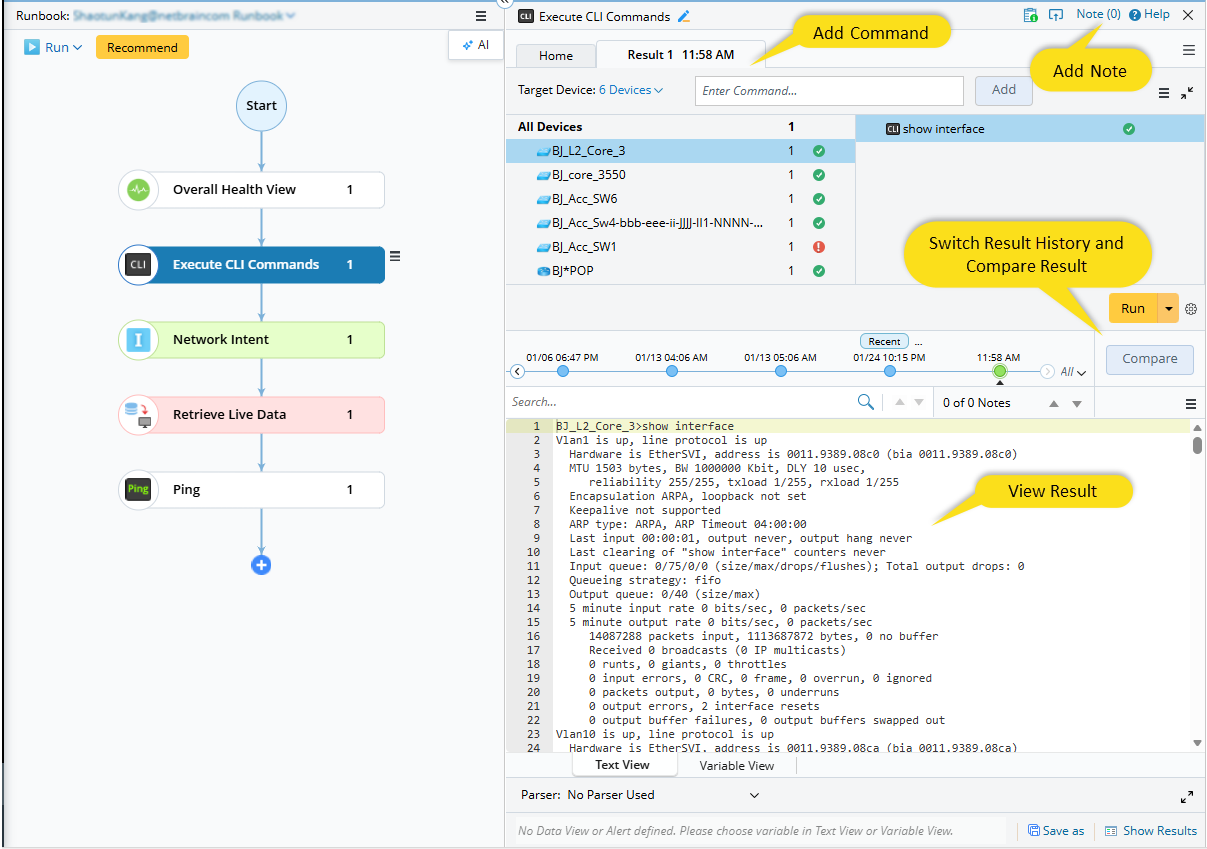Select the Result 1 11:58 AM tab
Screen dimensions: 1207x849
pos(680,55)
